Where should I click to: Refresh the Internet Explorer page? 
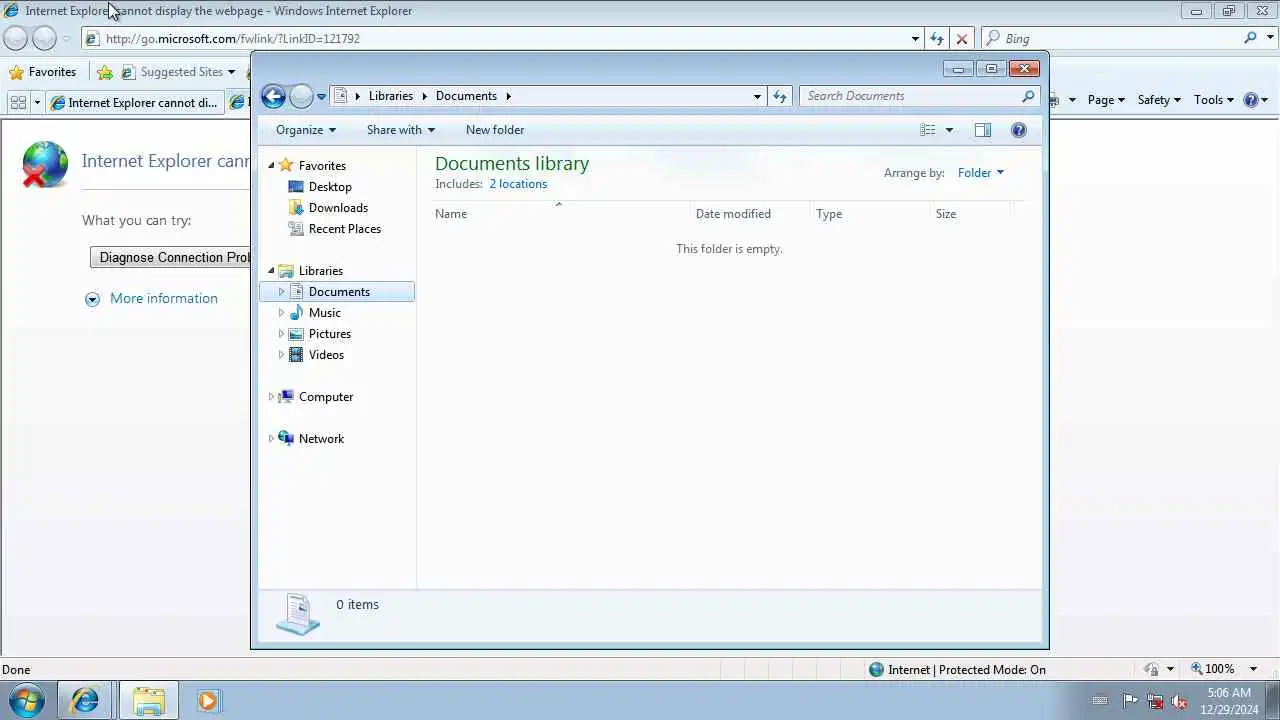[937, 38]
